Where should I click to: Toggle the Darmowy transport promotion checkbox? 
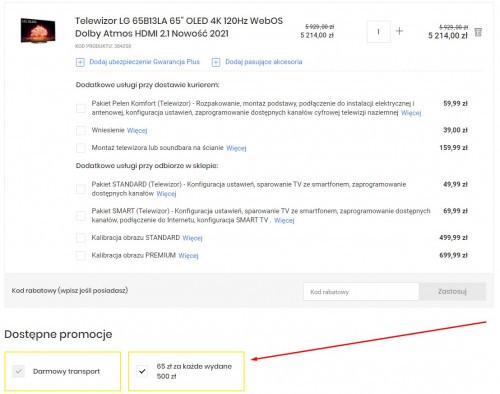(x=18, y=371)
